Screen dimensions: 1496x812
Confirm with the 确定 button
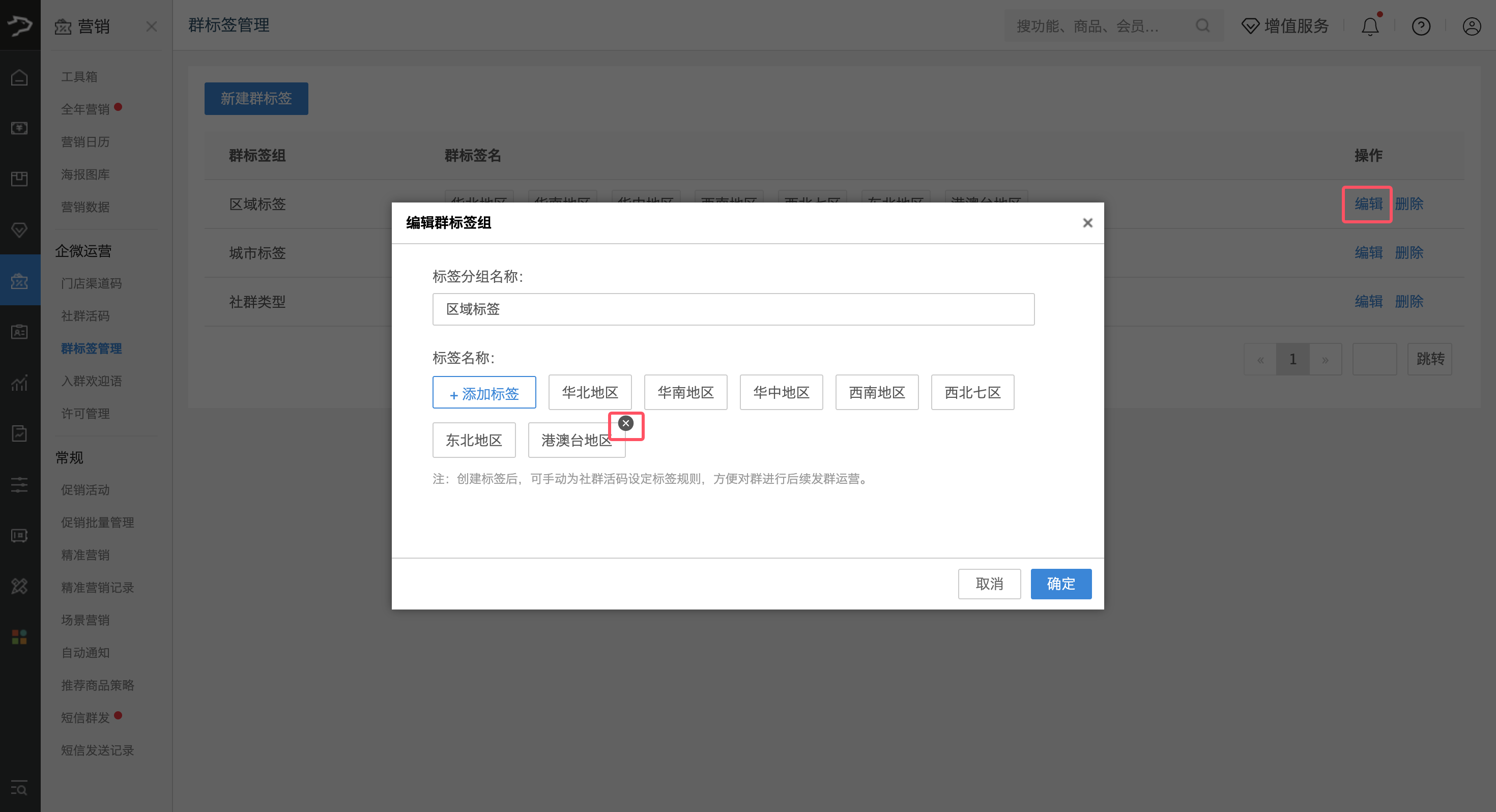tap(1061, 584)
